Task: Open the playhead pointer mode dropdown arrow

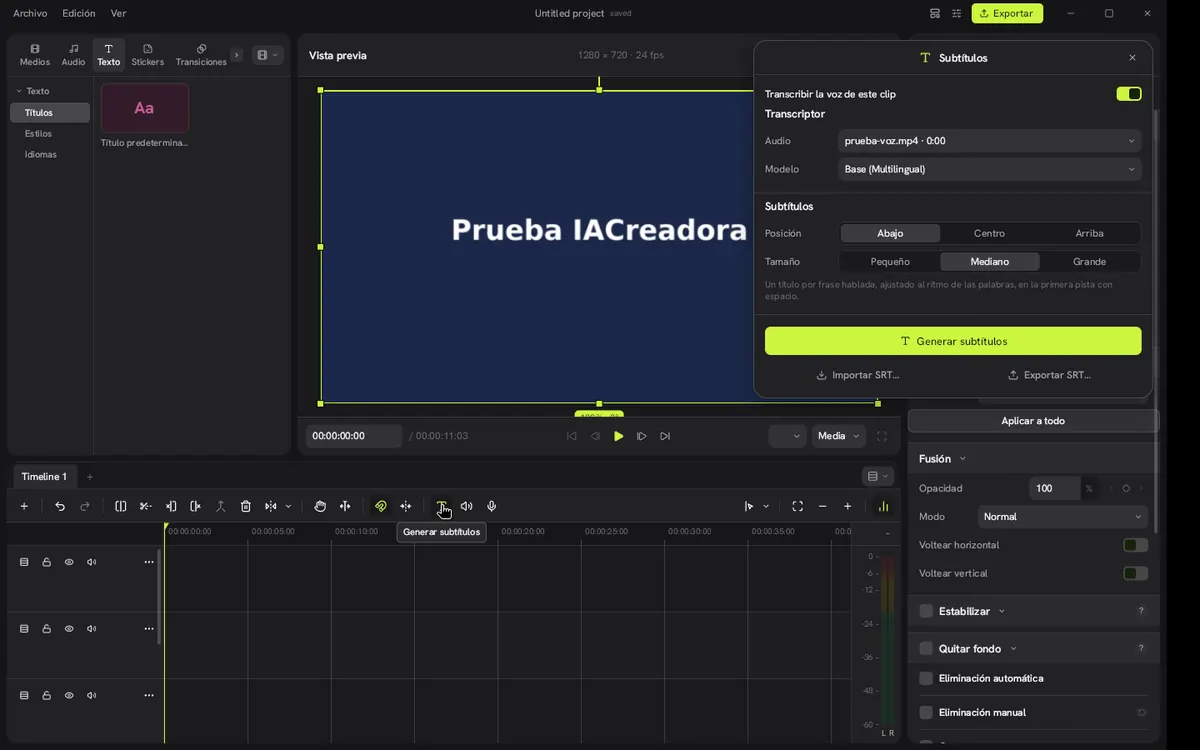Action: click(766, 506)
